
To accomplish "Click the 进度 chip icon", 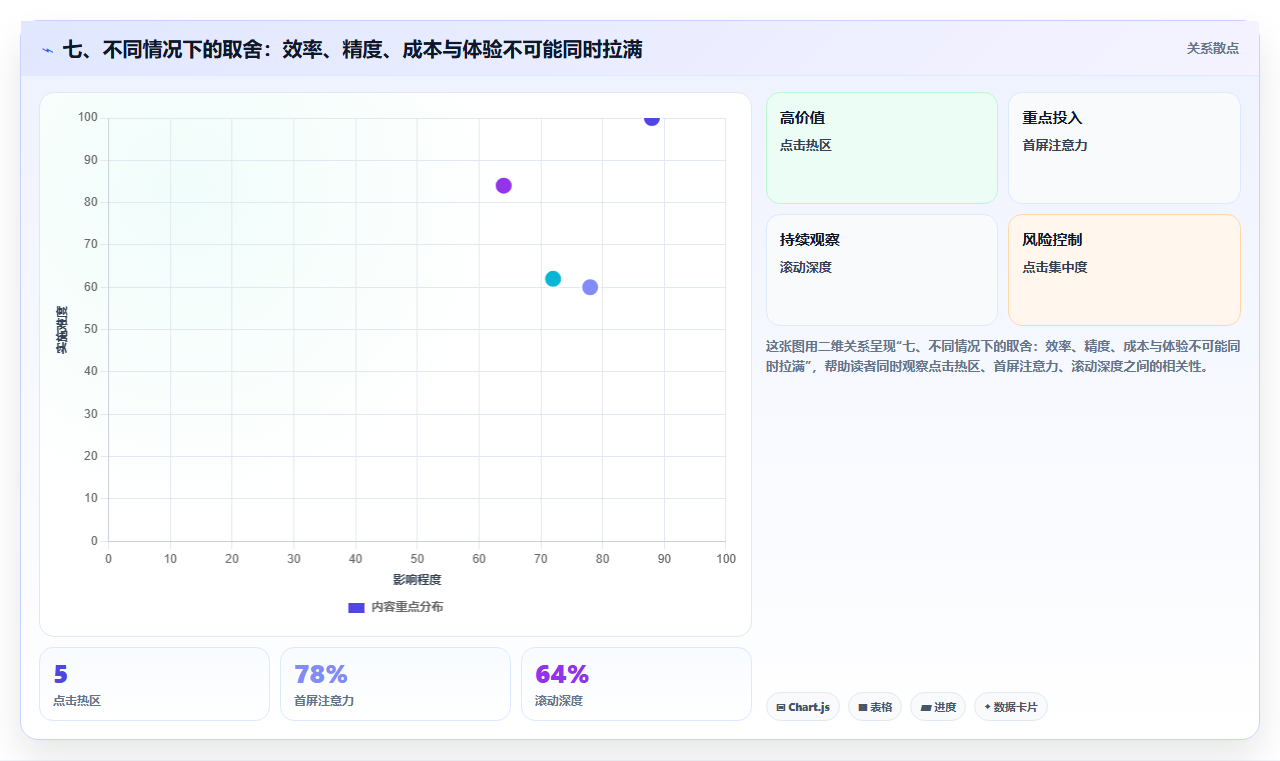I will click(x=926, y=708).
